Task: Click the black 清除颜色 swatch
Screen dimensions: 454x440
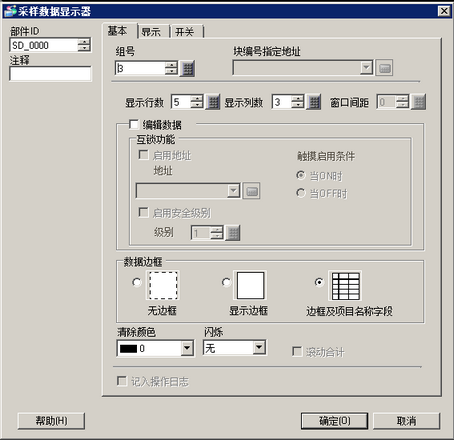Action: pyautogui.click(x=128, y=349)
